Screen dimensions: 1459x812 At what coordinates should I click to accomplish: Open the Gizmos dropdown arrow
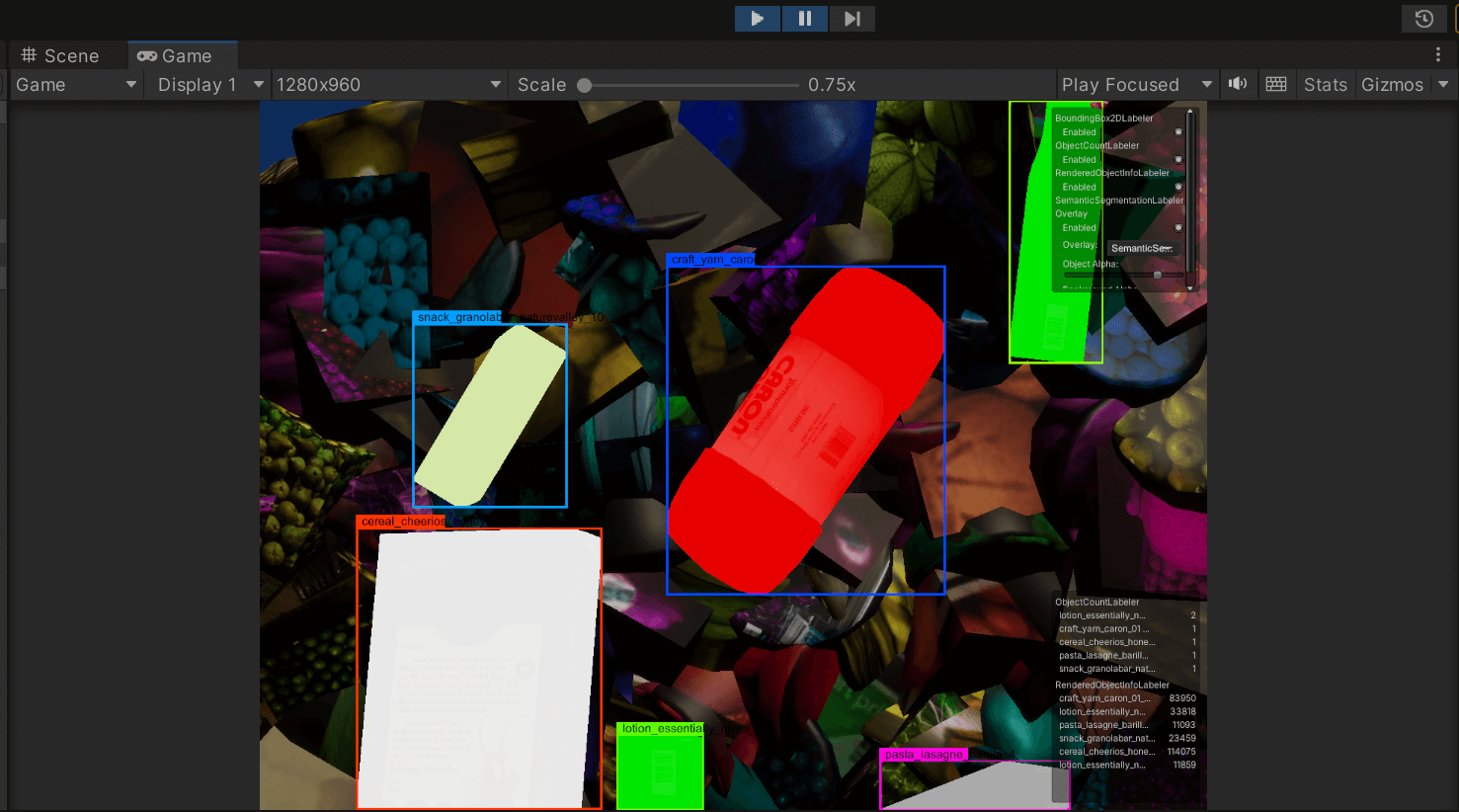(x=1443, y=85)
